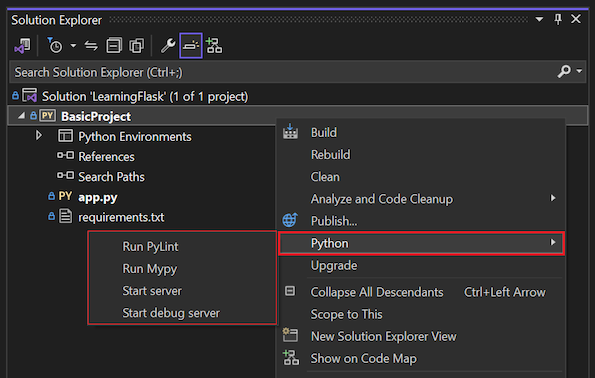Screen dimensions: 595x378
Task: Toggle the auto-hide pin on Solution Explorer
Action: coord(558,19)
